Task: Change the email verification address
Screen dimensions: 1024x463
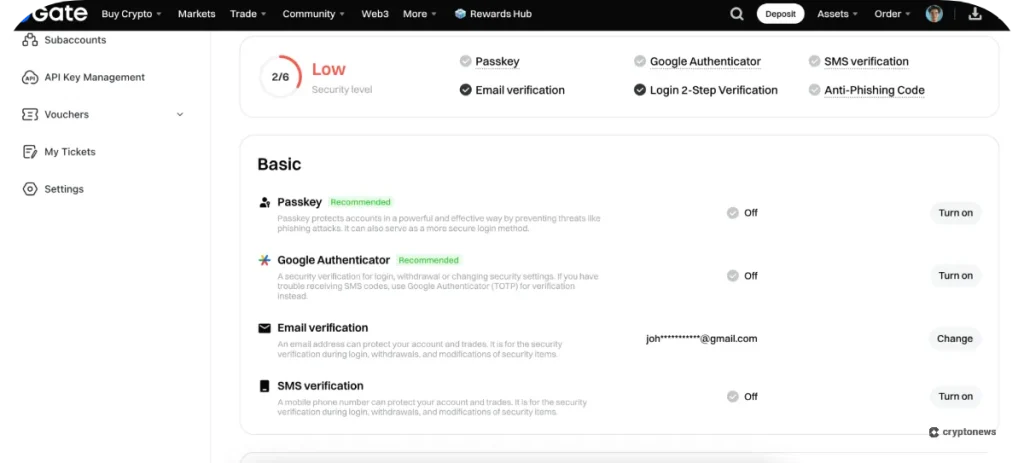Action: coord(955,339)
